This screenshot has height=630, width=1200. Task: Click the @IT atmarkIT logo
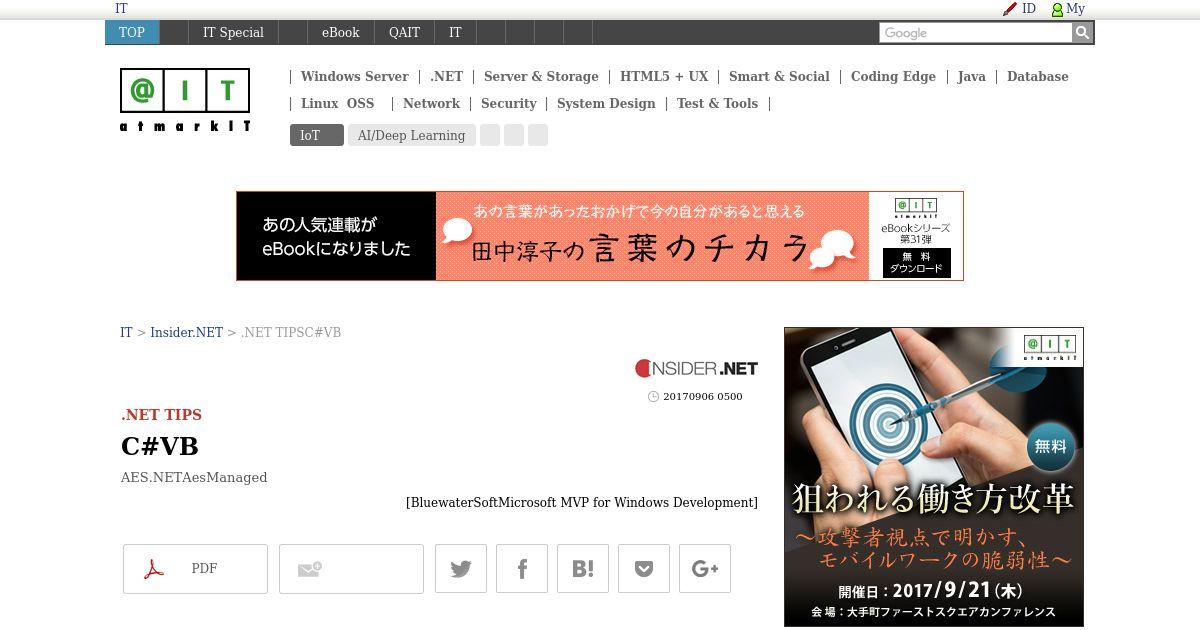click(185, 100)
